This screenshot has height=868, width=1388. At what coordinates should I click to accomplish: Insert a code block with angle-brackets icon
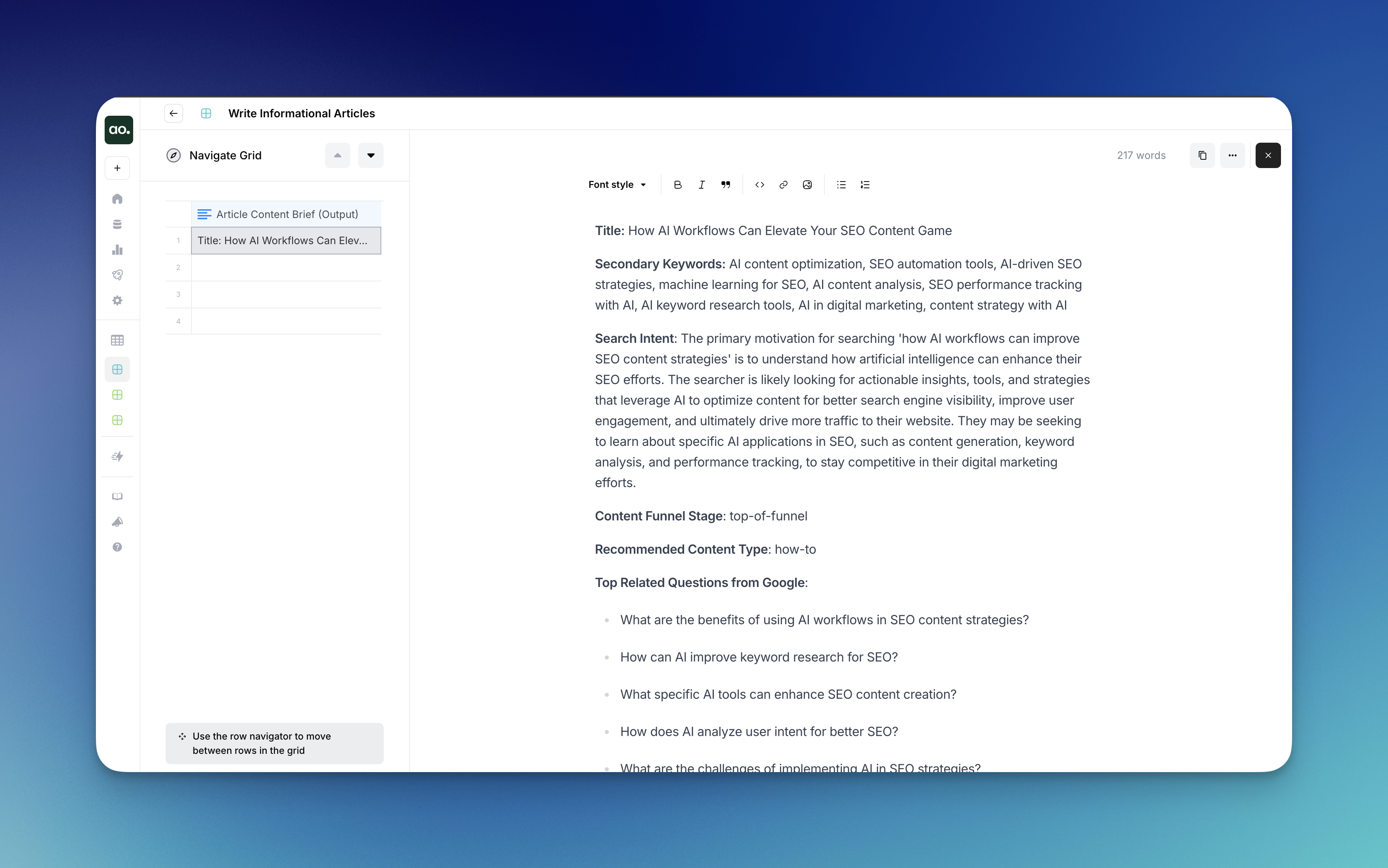pyautogui.click(x=759, y=184)
